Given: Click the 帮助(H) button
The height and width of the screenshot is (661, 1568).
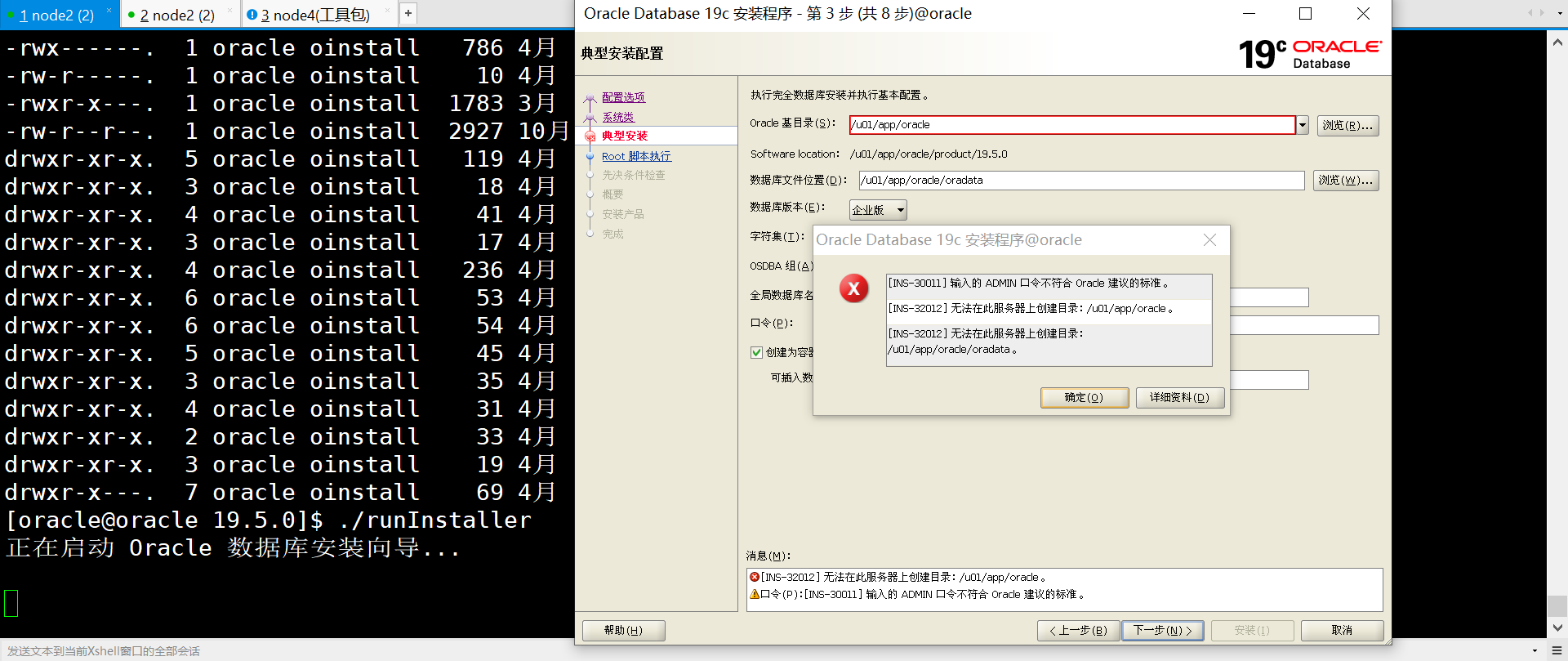Looking at the screenshot, I should click(623, 631).
